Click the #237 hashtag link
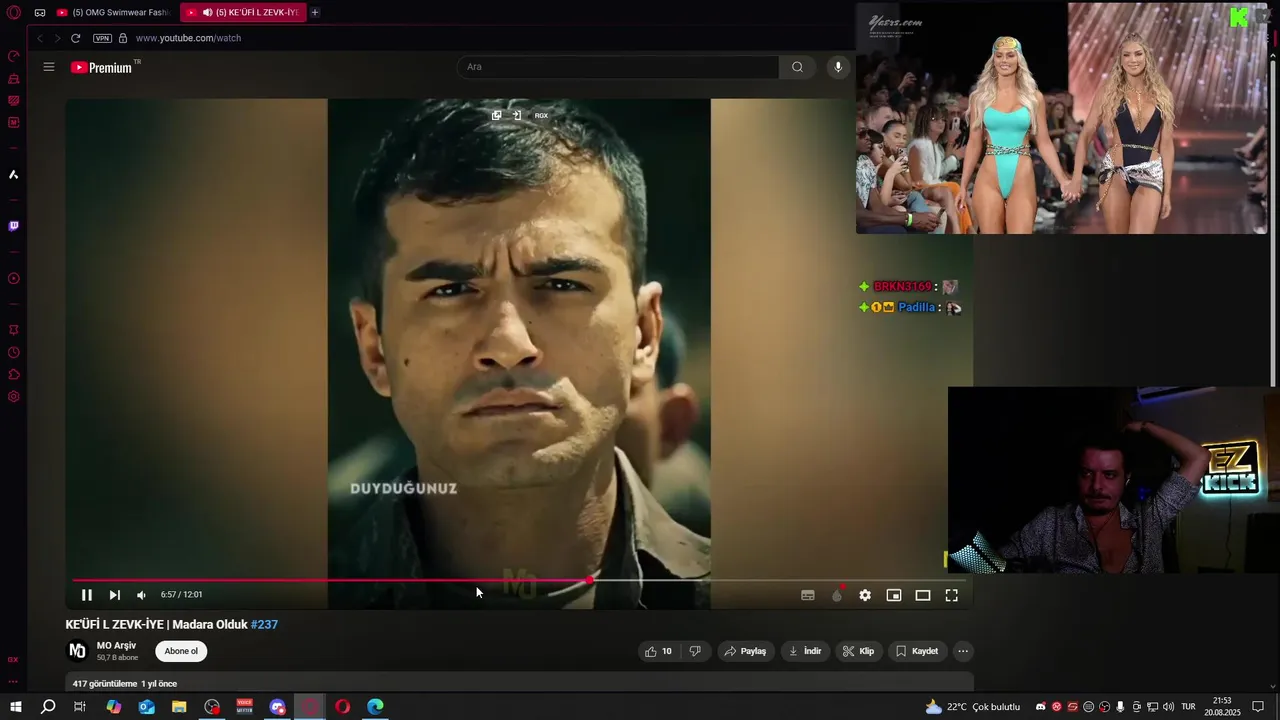The width and height of the screenshot is (1280, 720). coord(264,625)
